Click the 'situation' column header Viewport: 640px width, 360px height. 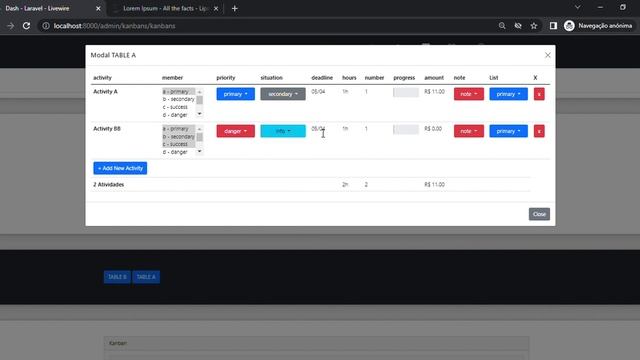(x=271, y=78)
